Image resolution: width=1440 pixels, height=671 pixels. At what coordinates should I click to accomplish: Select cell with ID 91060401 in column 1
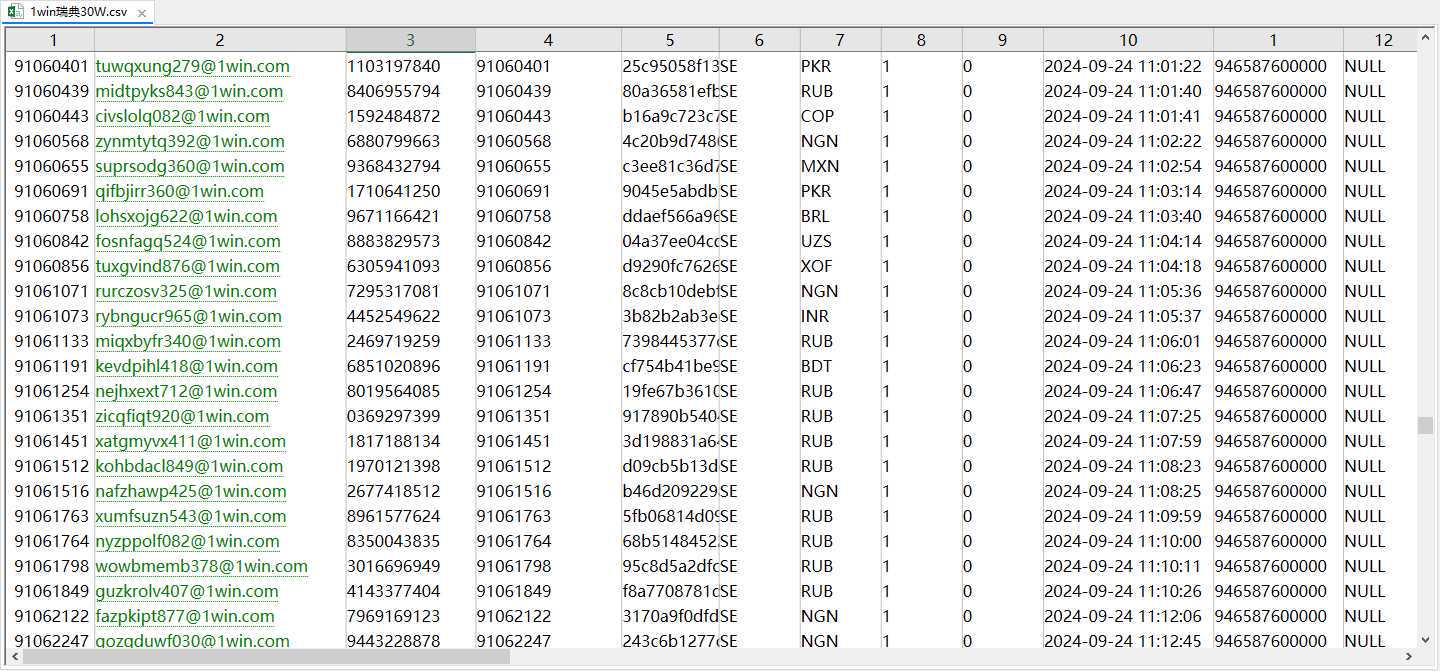click(51, 66)
